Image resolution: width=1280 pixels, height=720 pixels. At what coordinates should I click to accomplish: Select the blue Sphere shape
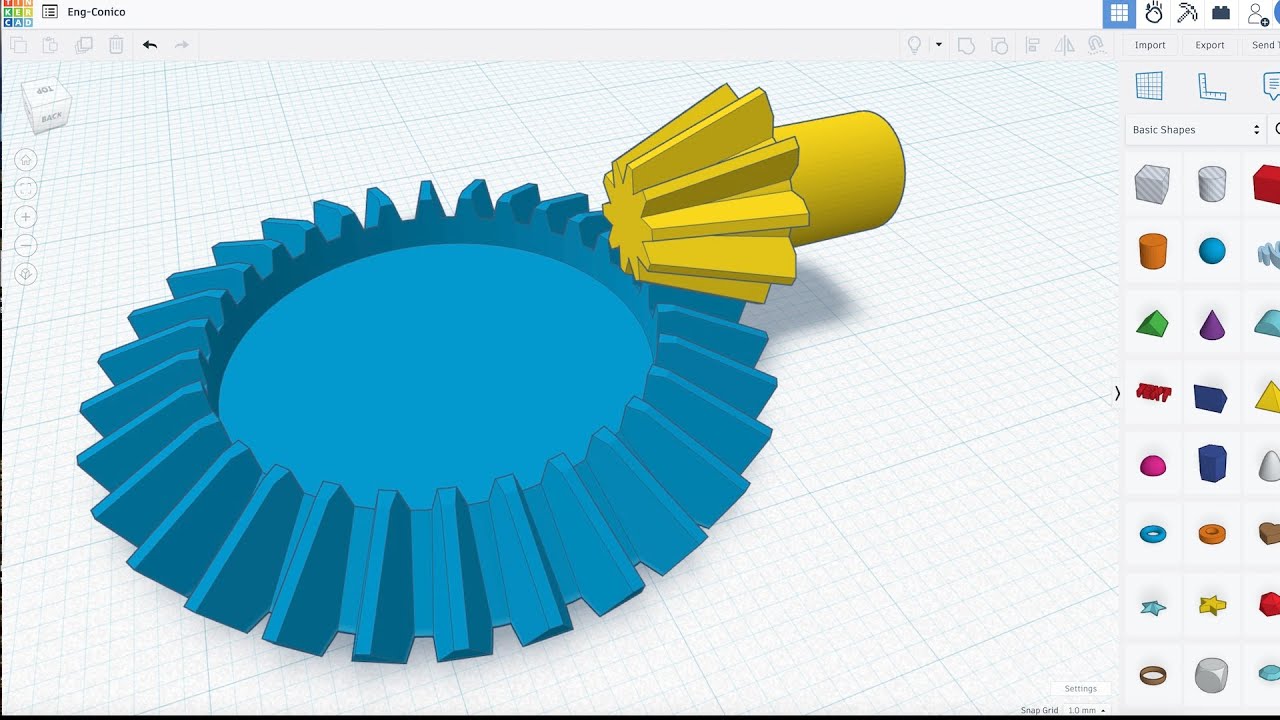[x=1212, y=251]
